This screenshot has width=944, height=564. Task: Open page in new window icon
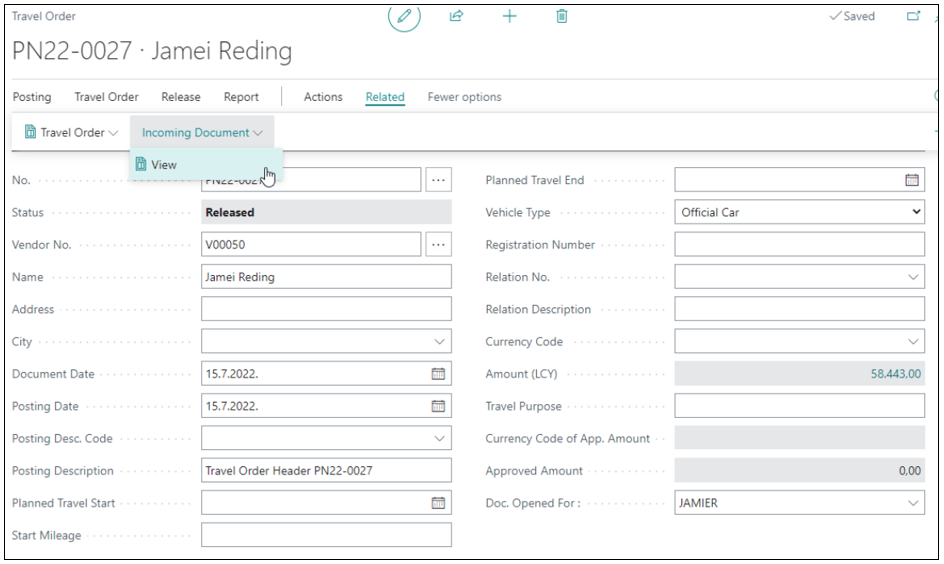pyautogui.click(x=914, y=16)
